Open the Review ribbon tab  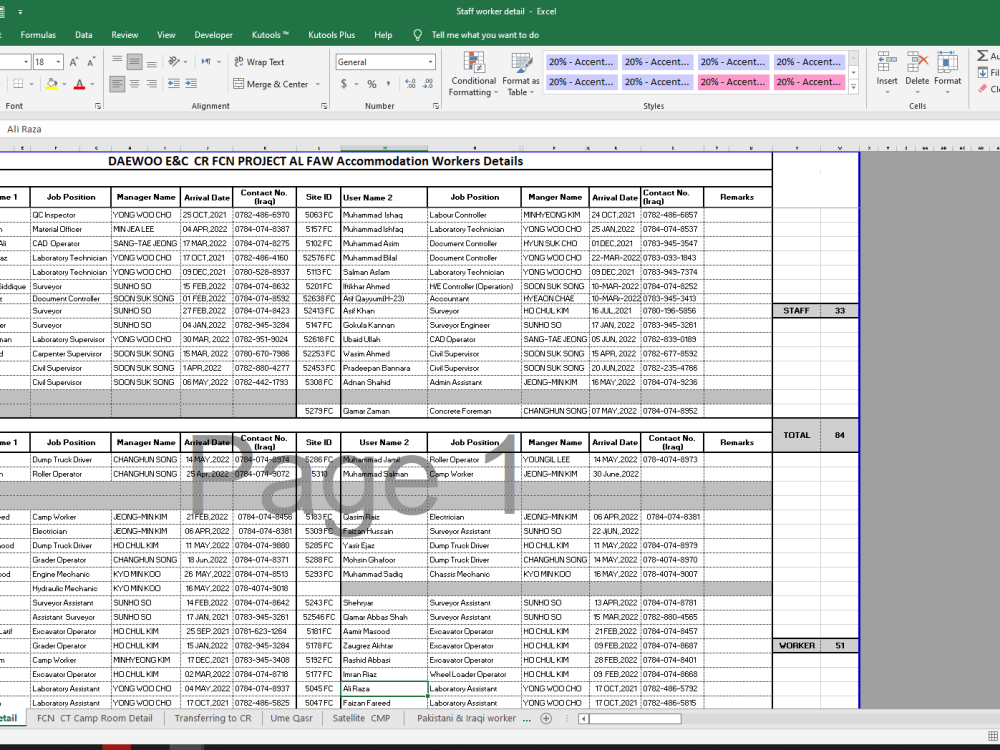tap(124, 35)
